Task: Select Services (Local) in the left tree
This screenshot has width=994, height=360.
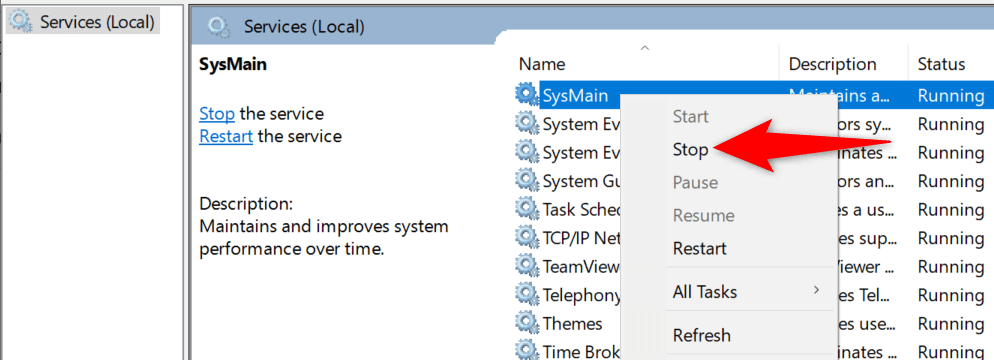Action: [x=98, y=22]
